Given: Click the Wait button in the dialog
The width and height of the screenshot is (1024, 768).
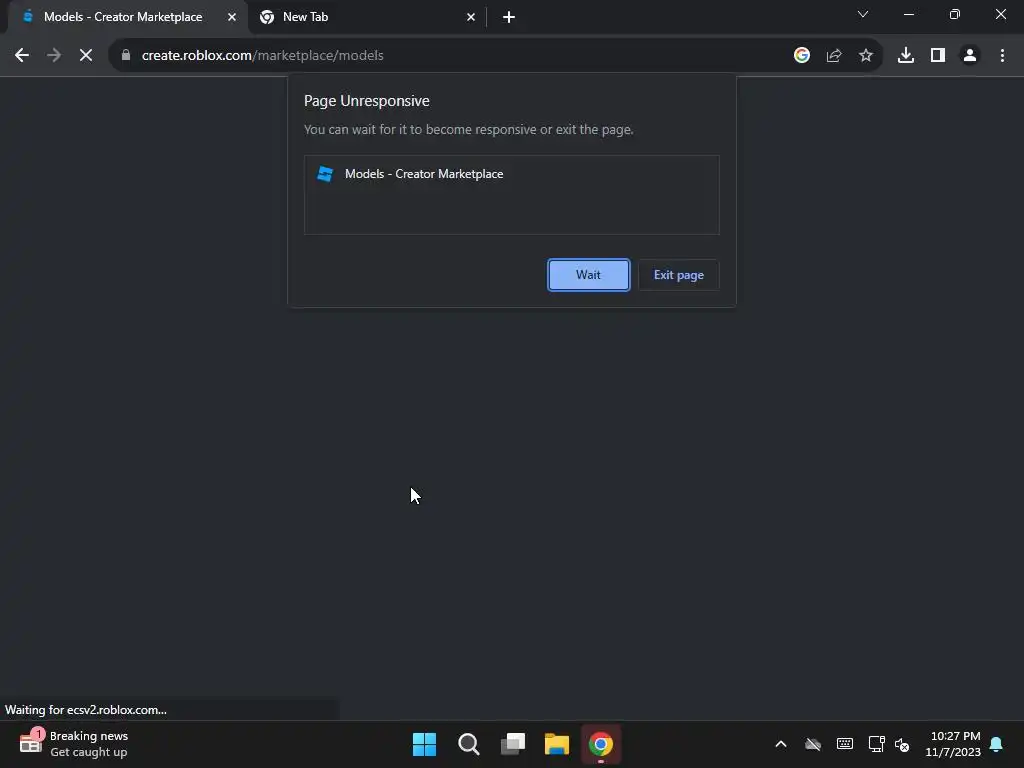Looking at the screenshot, I should point(588,275).
